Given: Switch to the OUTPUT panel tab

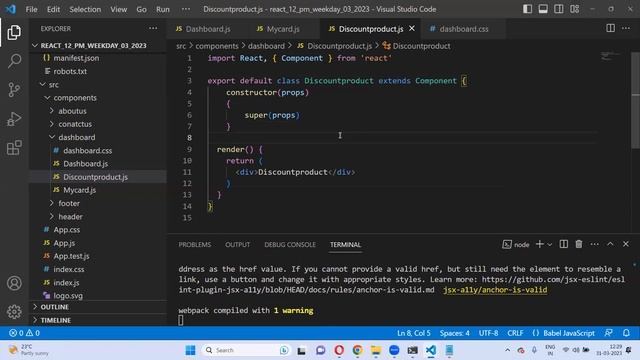Looking at the screenshot, I should (238, 244).
